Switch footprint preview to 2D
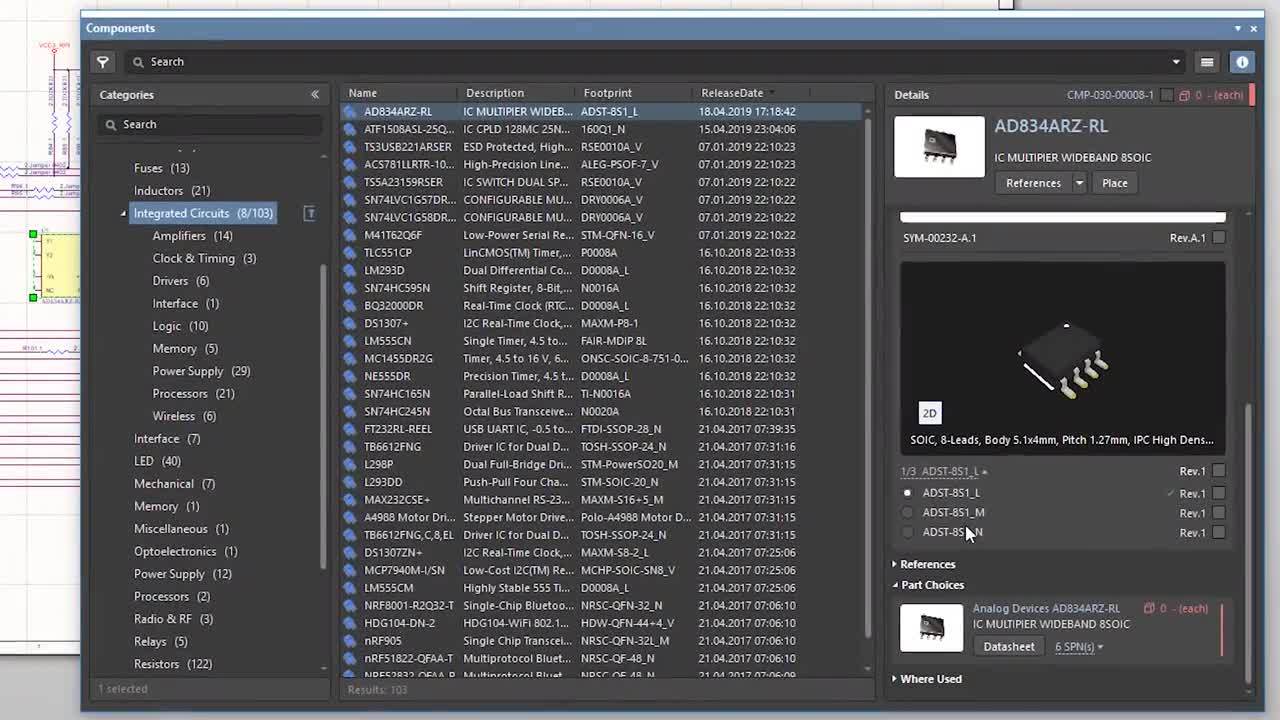Screen dimensions: 1280x720 (x=929, y=413)
